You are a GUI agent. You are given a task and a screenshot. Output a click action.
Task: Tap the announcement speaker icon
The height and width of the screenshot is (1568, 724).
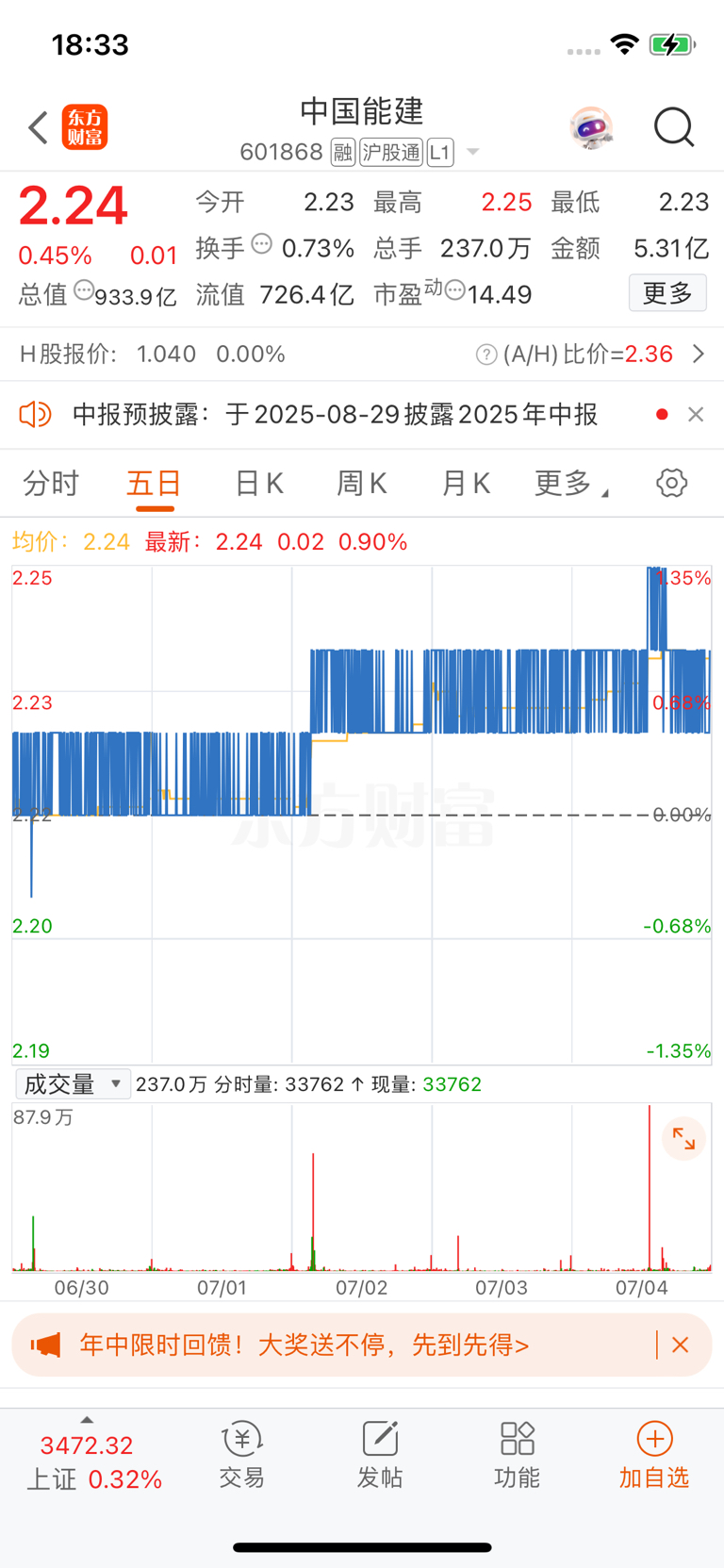coord(36,414)
